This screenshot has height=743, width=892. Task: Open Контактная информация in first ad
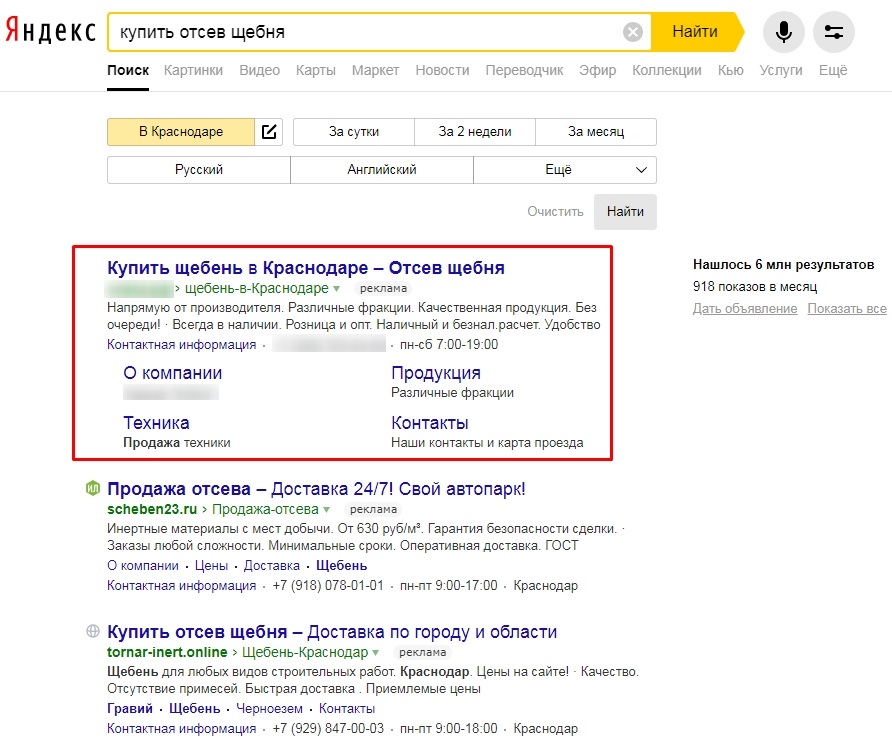point(181,345)
